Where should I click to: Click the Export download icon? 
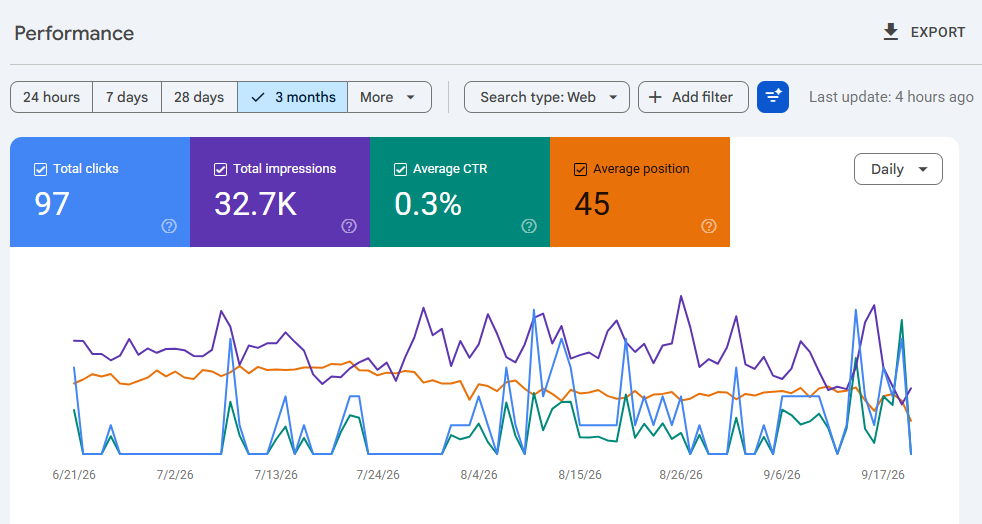891,32
